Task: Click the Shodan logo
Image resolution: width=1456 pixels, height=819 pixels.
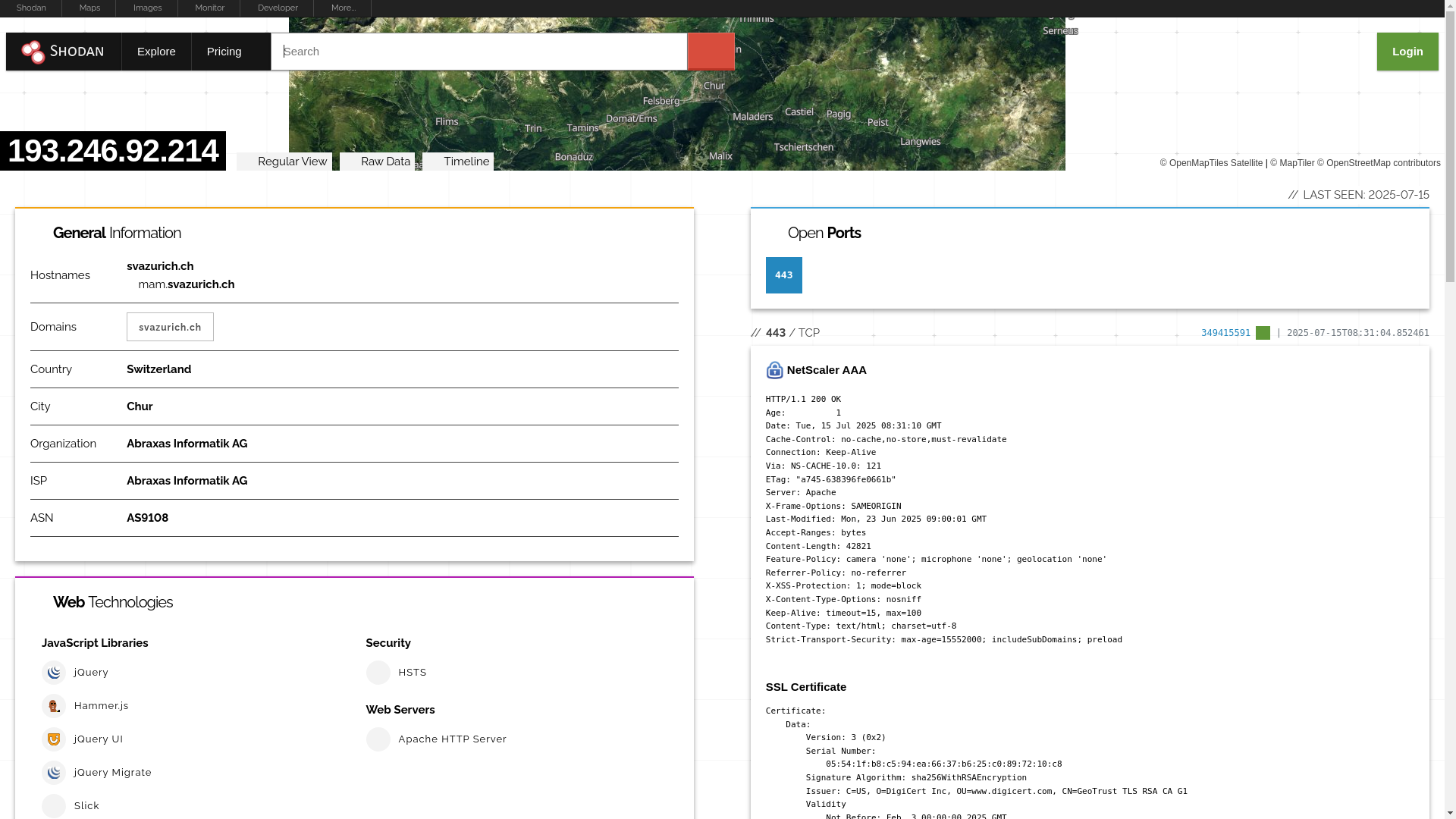Action: pyautogui.click(x=64, y=52)
